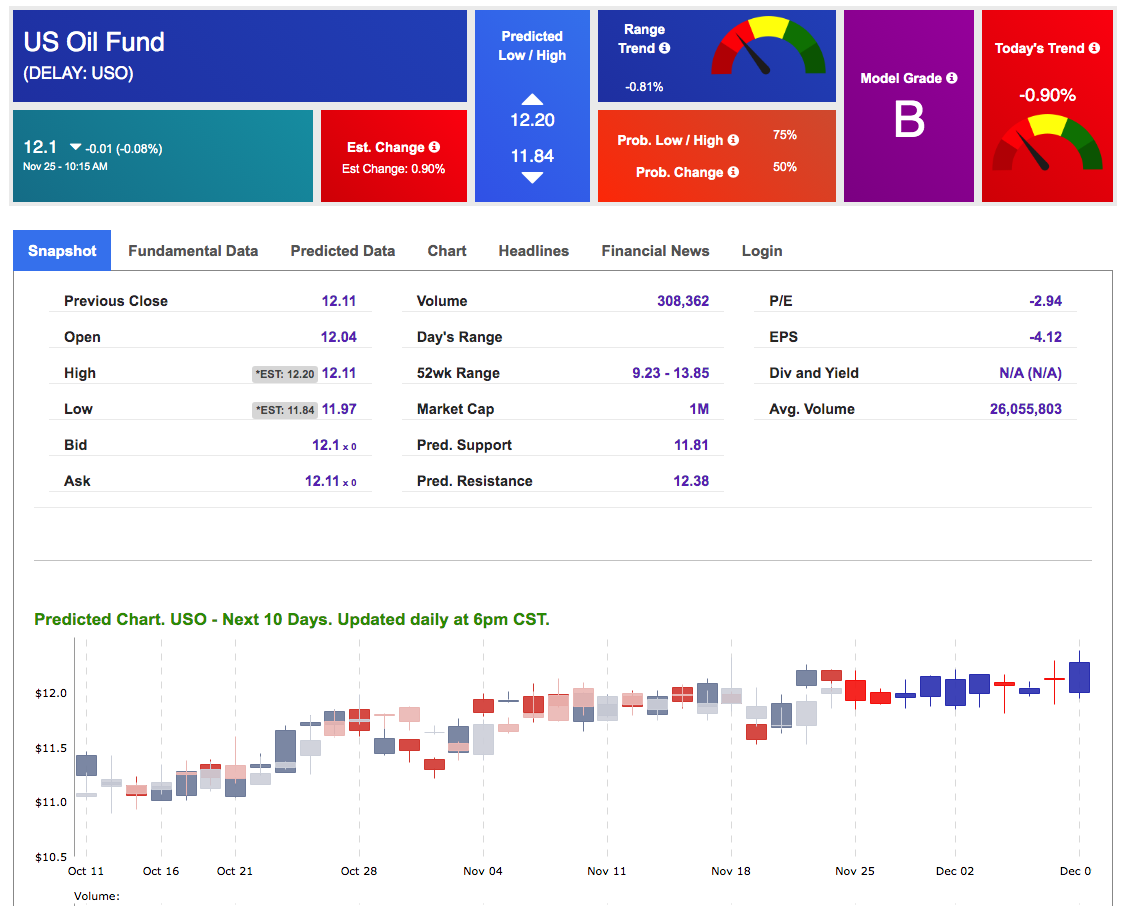Click the Prob. Change info icon

point(733,172)
